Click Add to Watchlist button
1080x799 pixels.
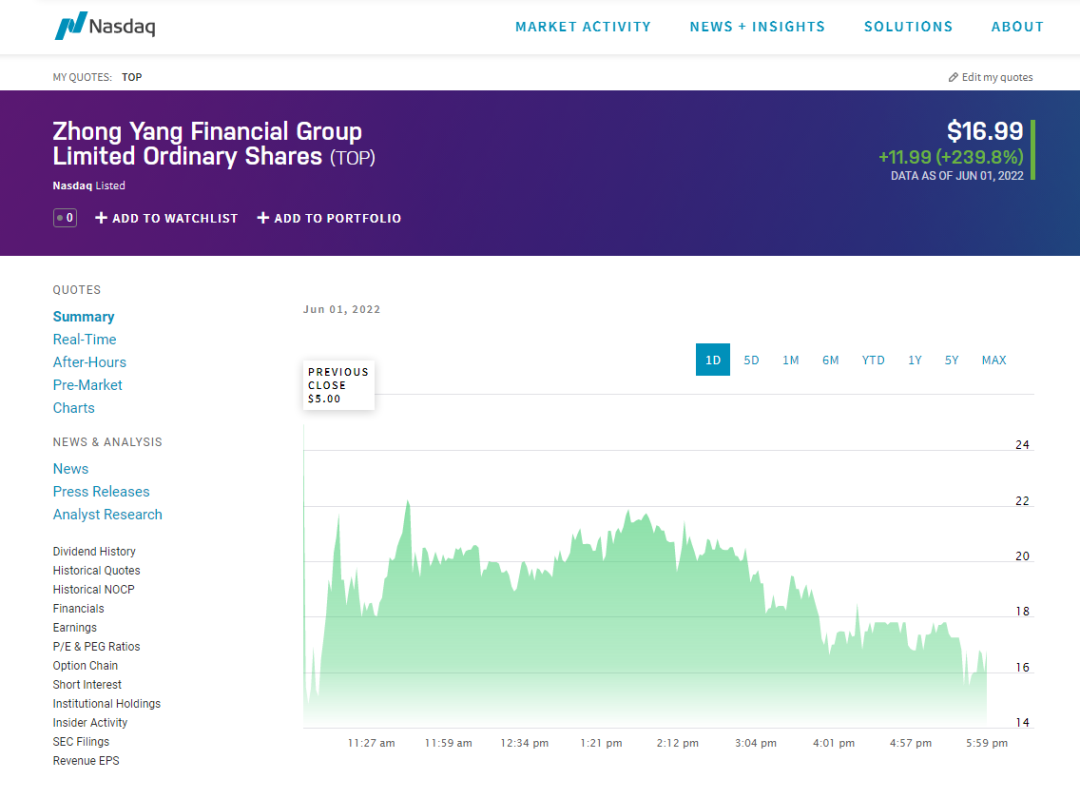[x=166, y=218]
